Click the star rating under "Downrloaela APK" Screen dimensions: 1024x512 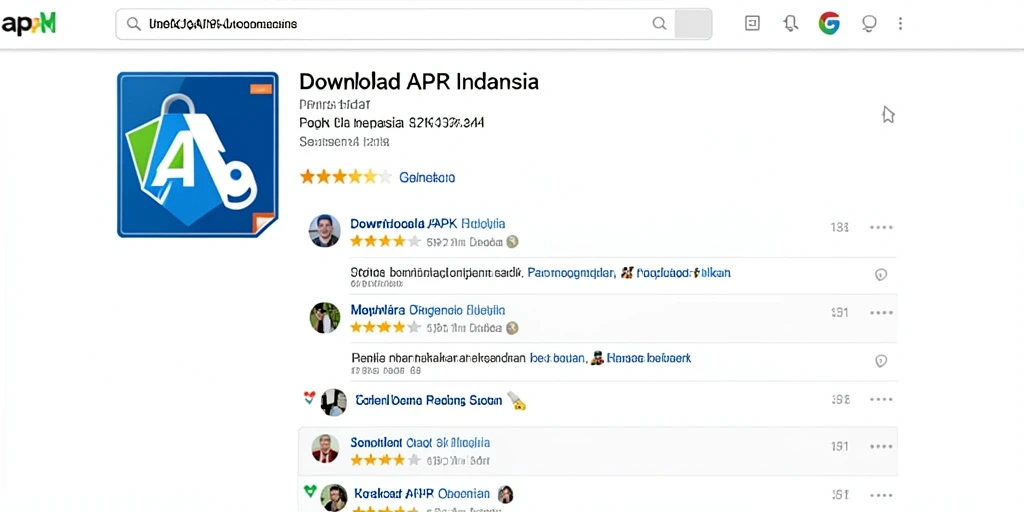tap(385, 242)
